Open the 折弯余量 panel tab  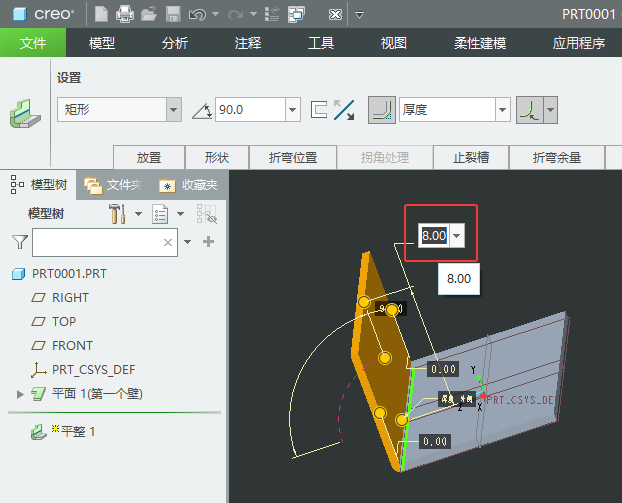pyautogui.click(x=557, y=157)
